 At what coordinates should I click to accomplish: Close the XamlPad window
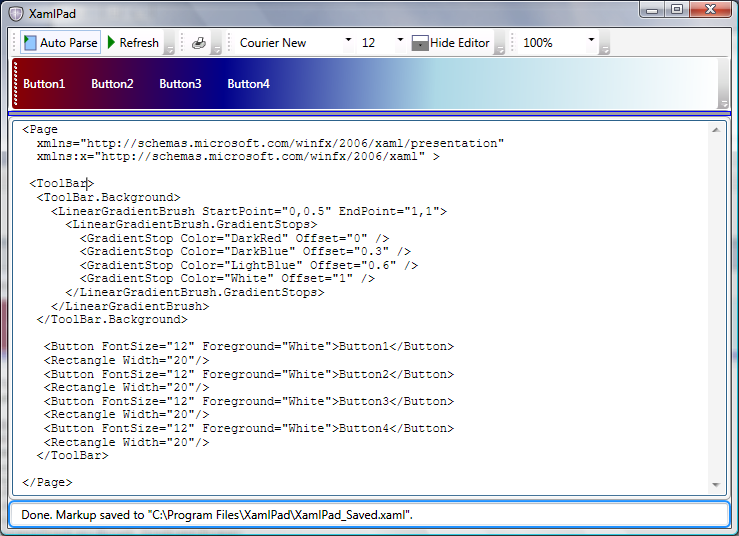[711, 10]
